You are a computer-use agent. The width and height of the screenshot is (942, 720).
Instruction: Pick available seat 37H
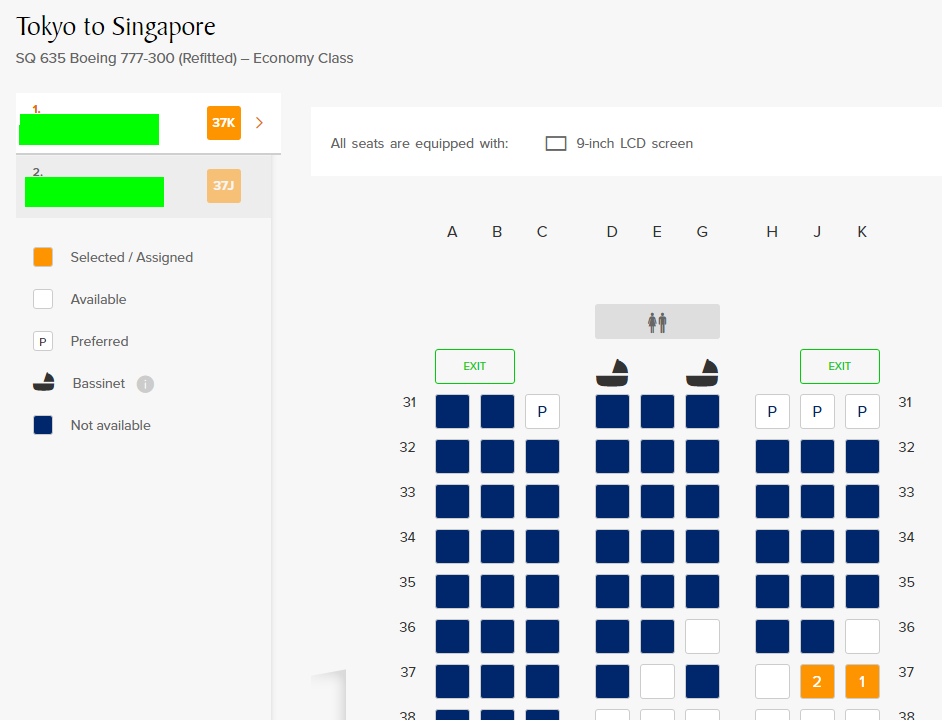[772, 682]
